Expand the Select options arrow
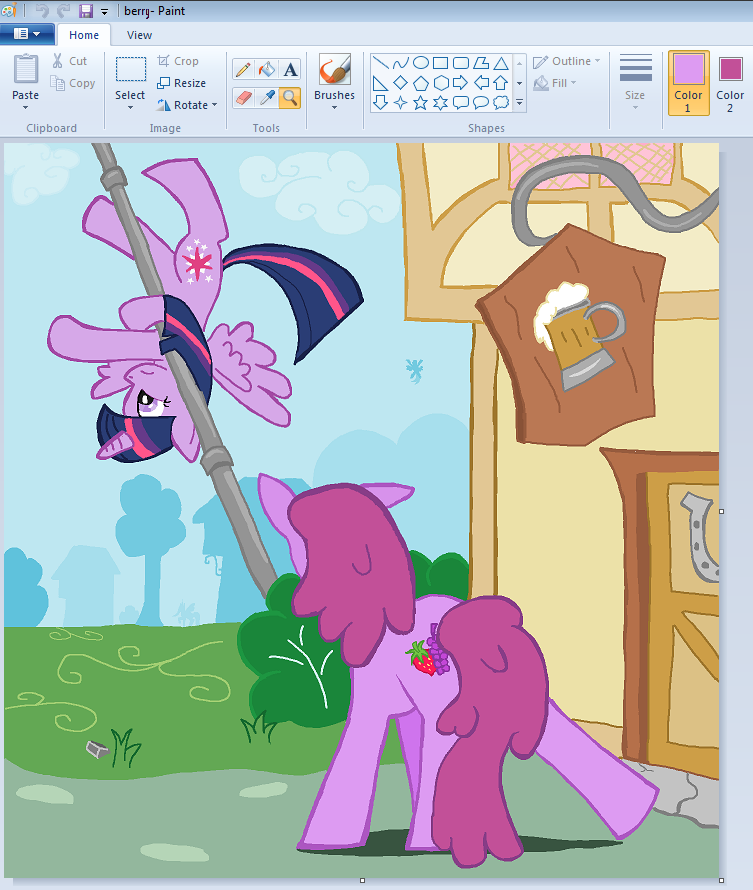Screen dimensions: 753x890 (x=131, y=107)
